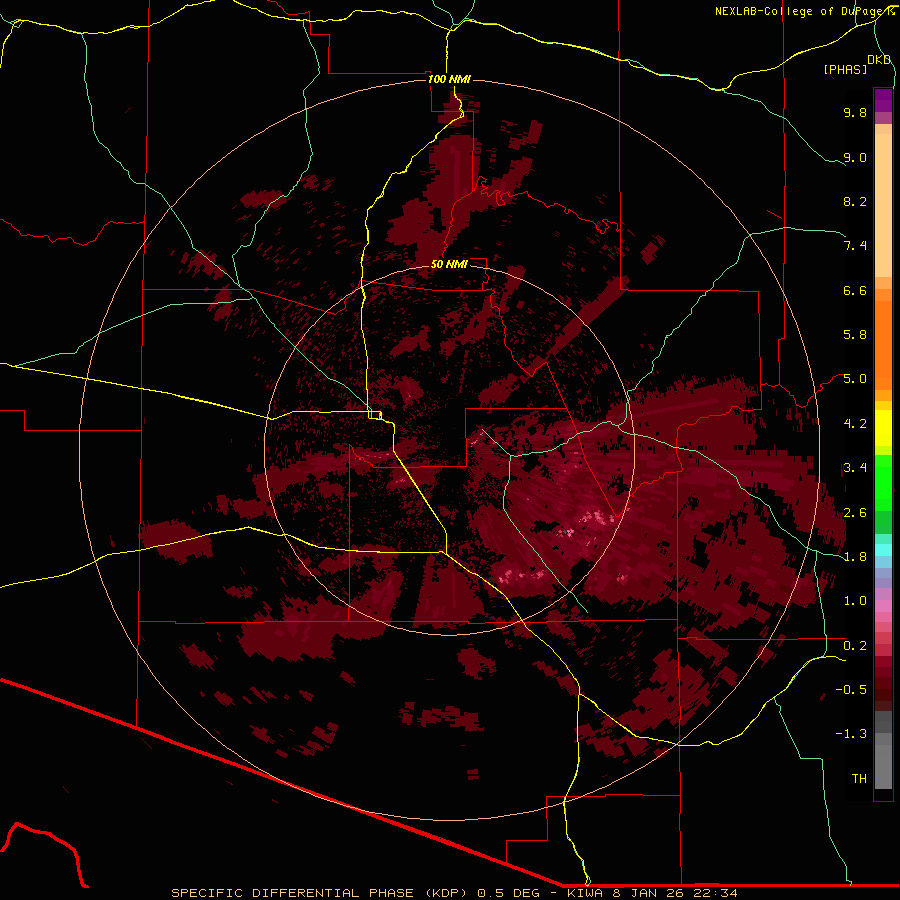
Task: Click the 'DKD' label above the color scale
Action: [x=879, y=60]
